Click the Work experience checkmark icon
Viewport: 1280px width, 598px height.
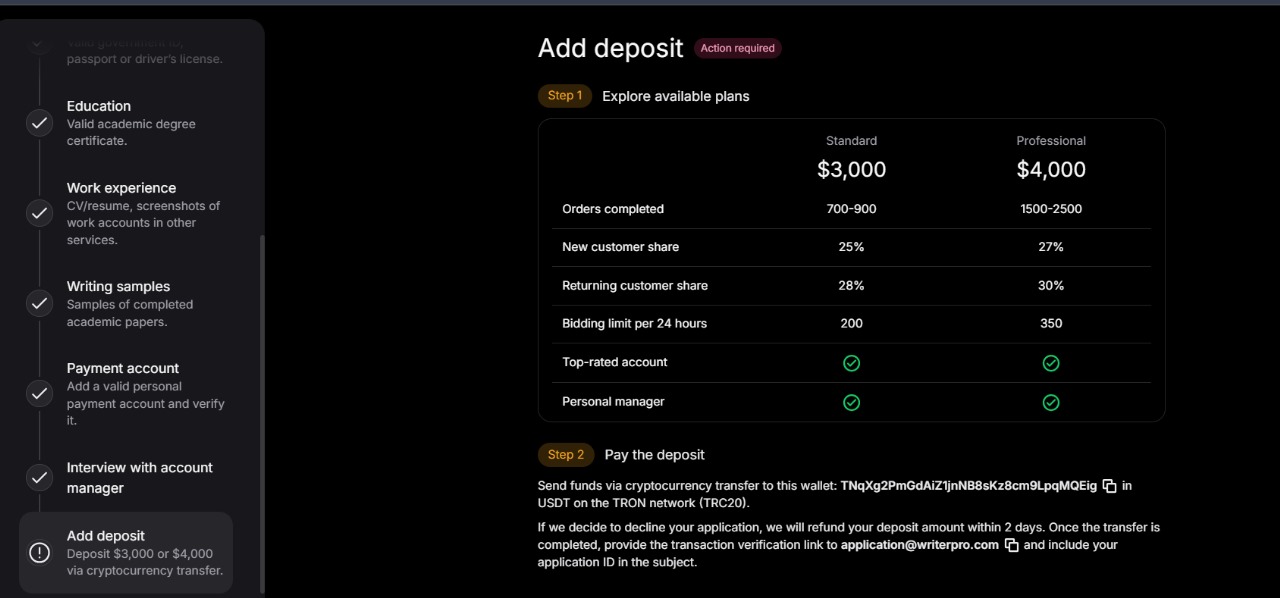click(x=39, y=213)
